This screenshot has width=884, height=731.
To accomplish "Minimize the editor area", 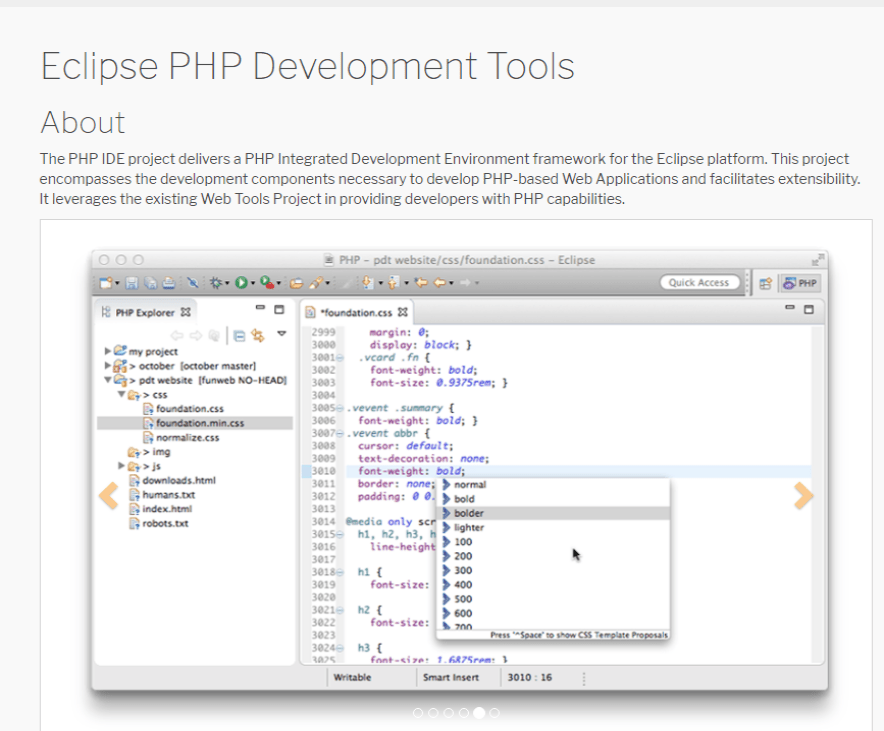I will coord(790,308).
